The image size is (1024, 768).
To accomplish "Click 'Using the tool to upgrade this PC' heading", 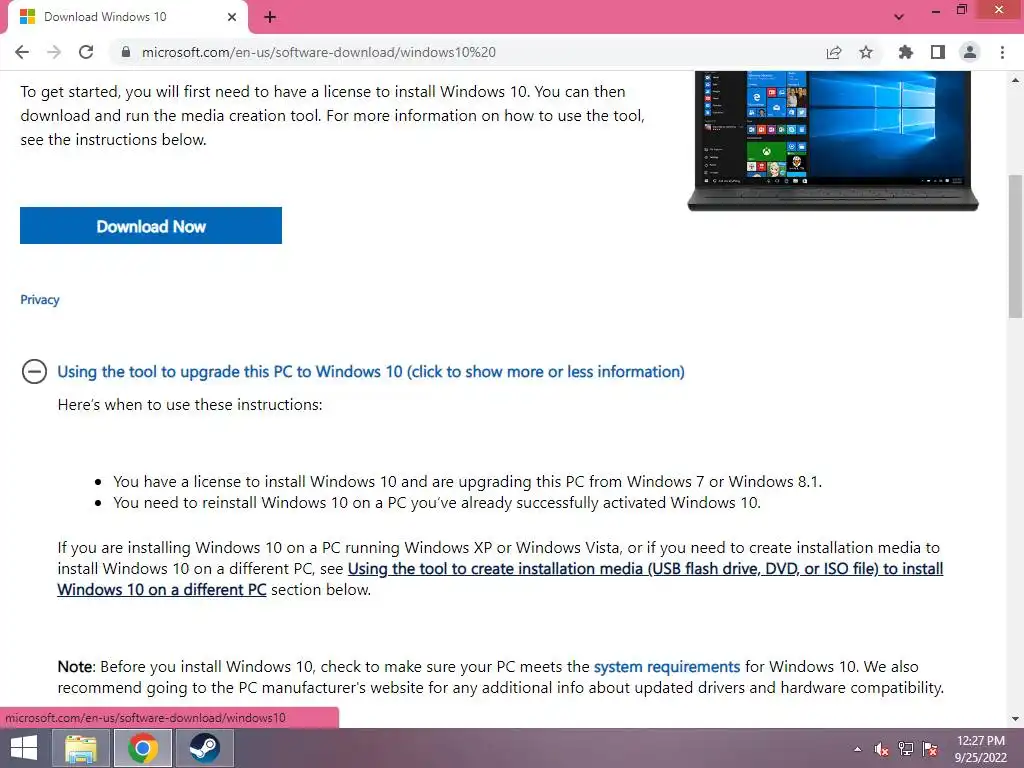I will click(371, 372).
